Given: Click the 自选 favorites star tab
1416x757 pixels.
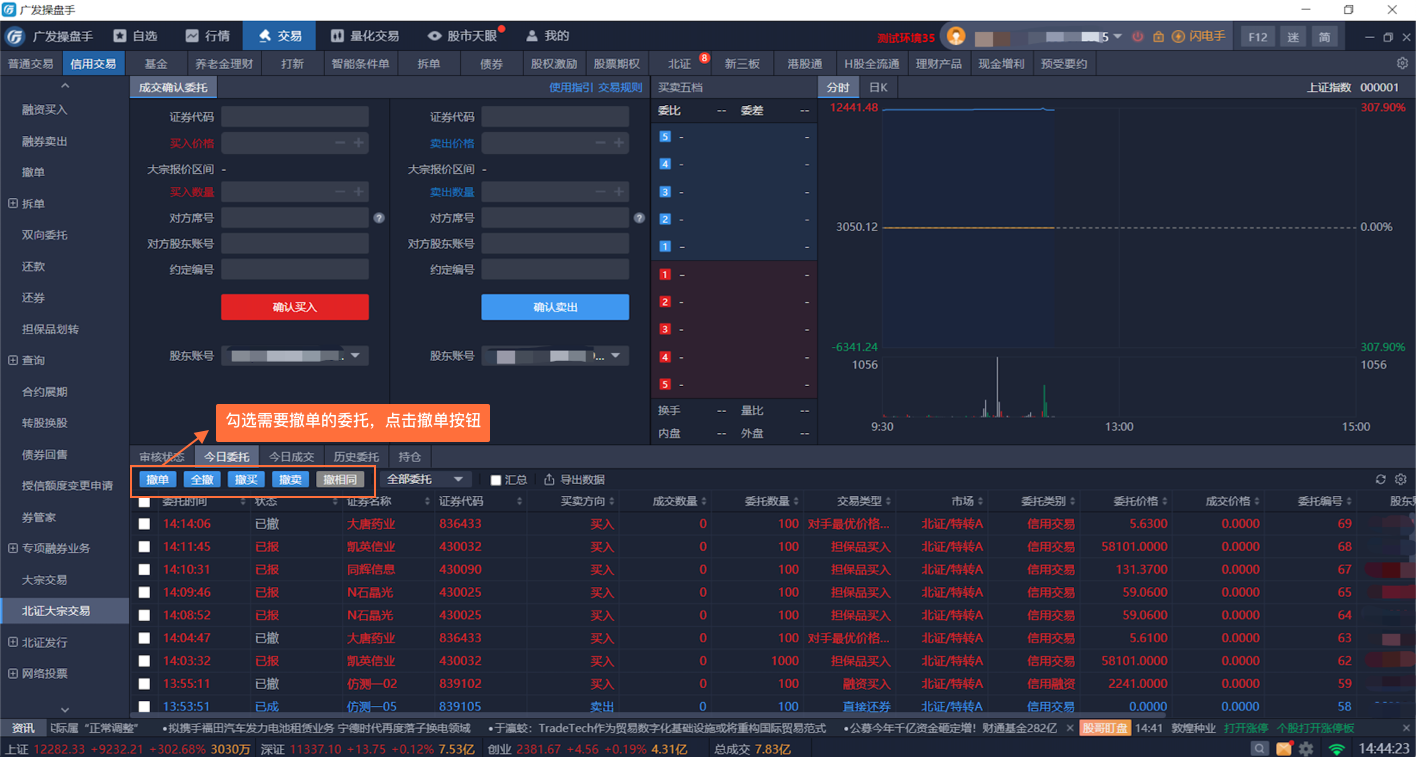Looking at the screenshot, I should coord(136,36).
